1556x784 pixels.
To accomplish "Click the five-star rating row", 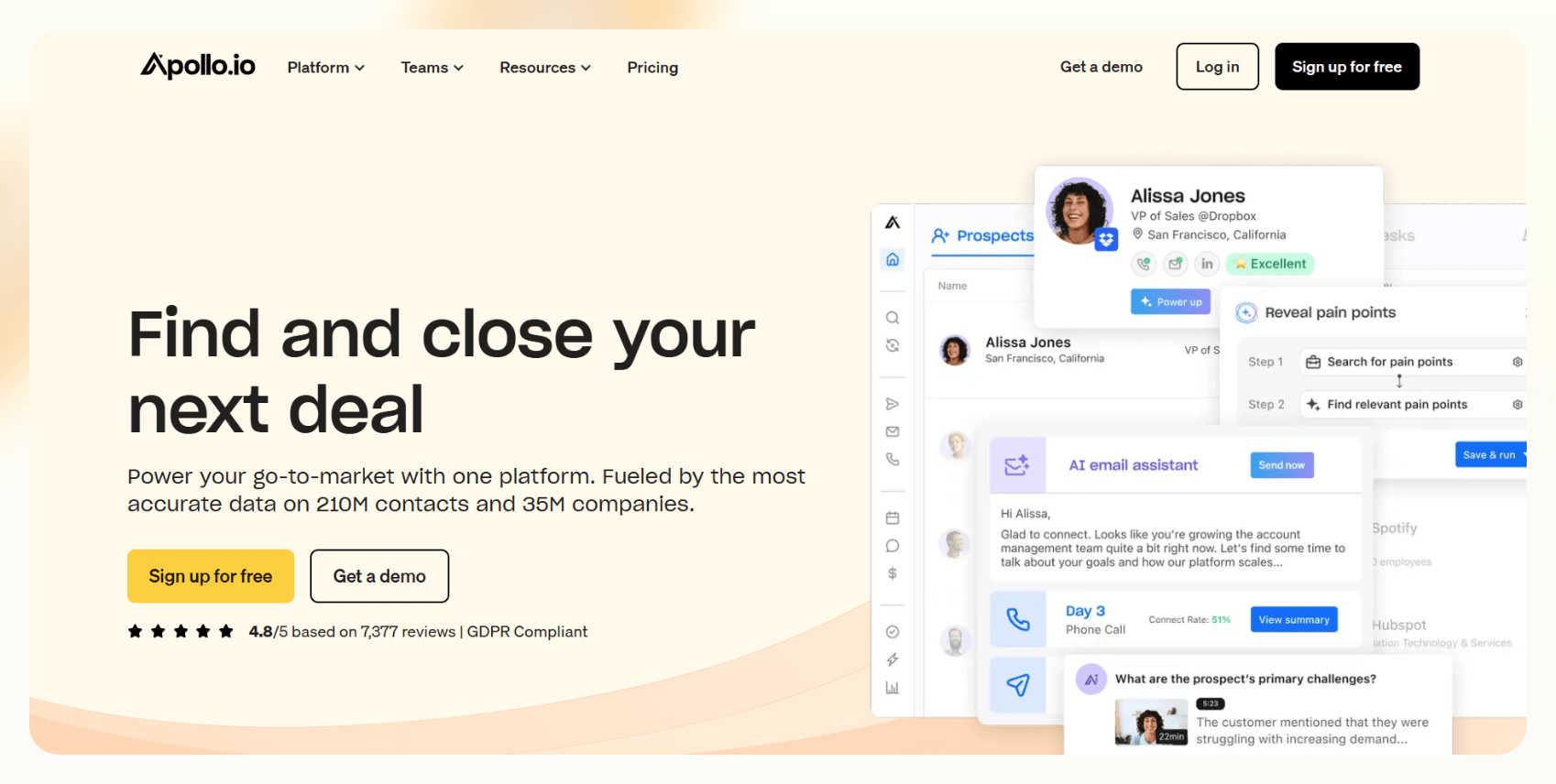I will pos(181,631).
